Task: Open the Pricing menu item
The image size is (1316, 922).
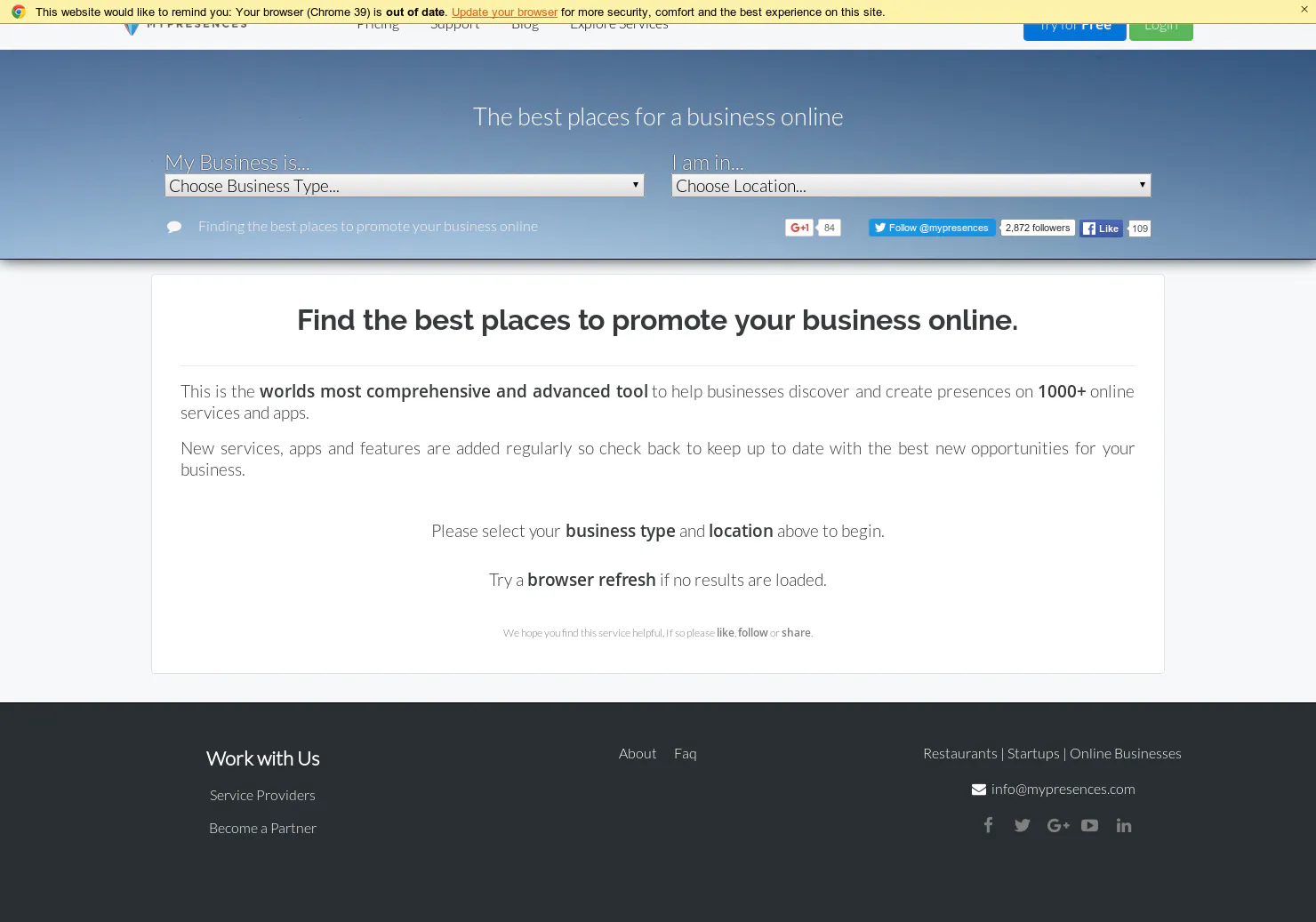Action: click(x=378, y=28)
